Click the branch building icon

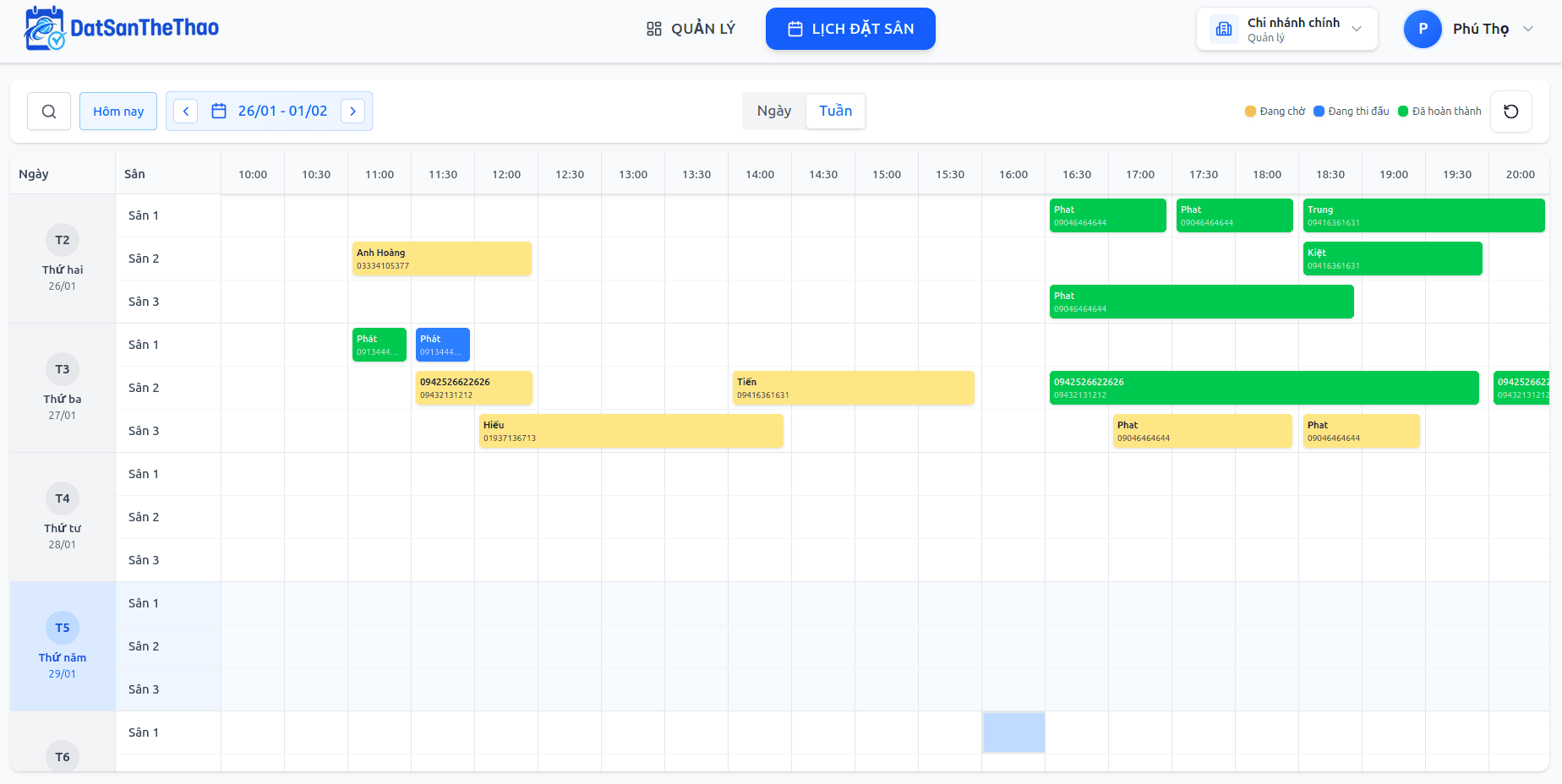[1223, 30]
